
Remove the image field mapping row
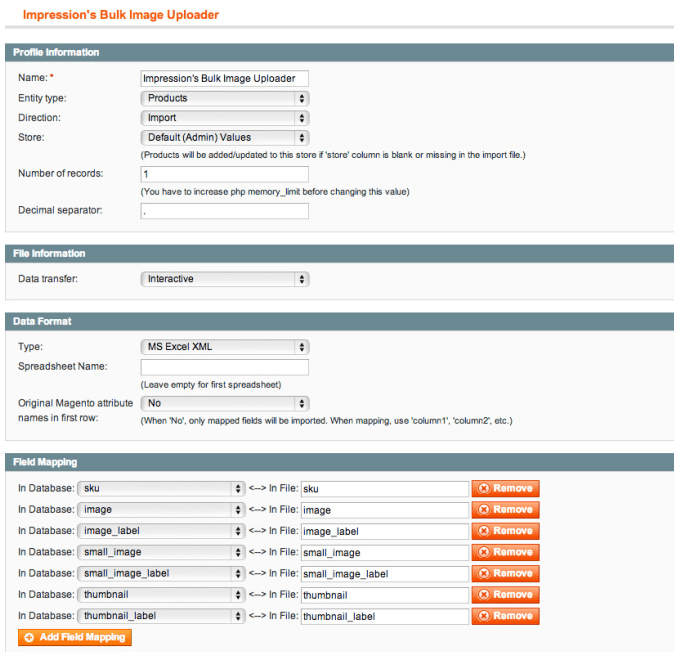point(505,509)
